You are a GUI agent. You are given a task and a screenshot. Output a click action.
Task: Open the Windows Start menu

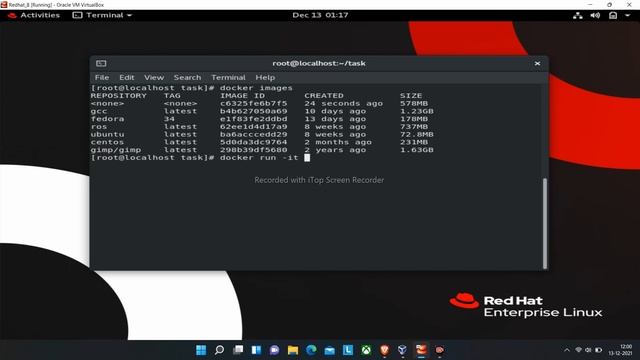pos(201,350)
